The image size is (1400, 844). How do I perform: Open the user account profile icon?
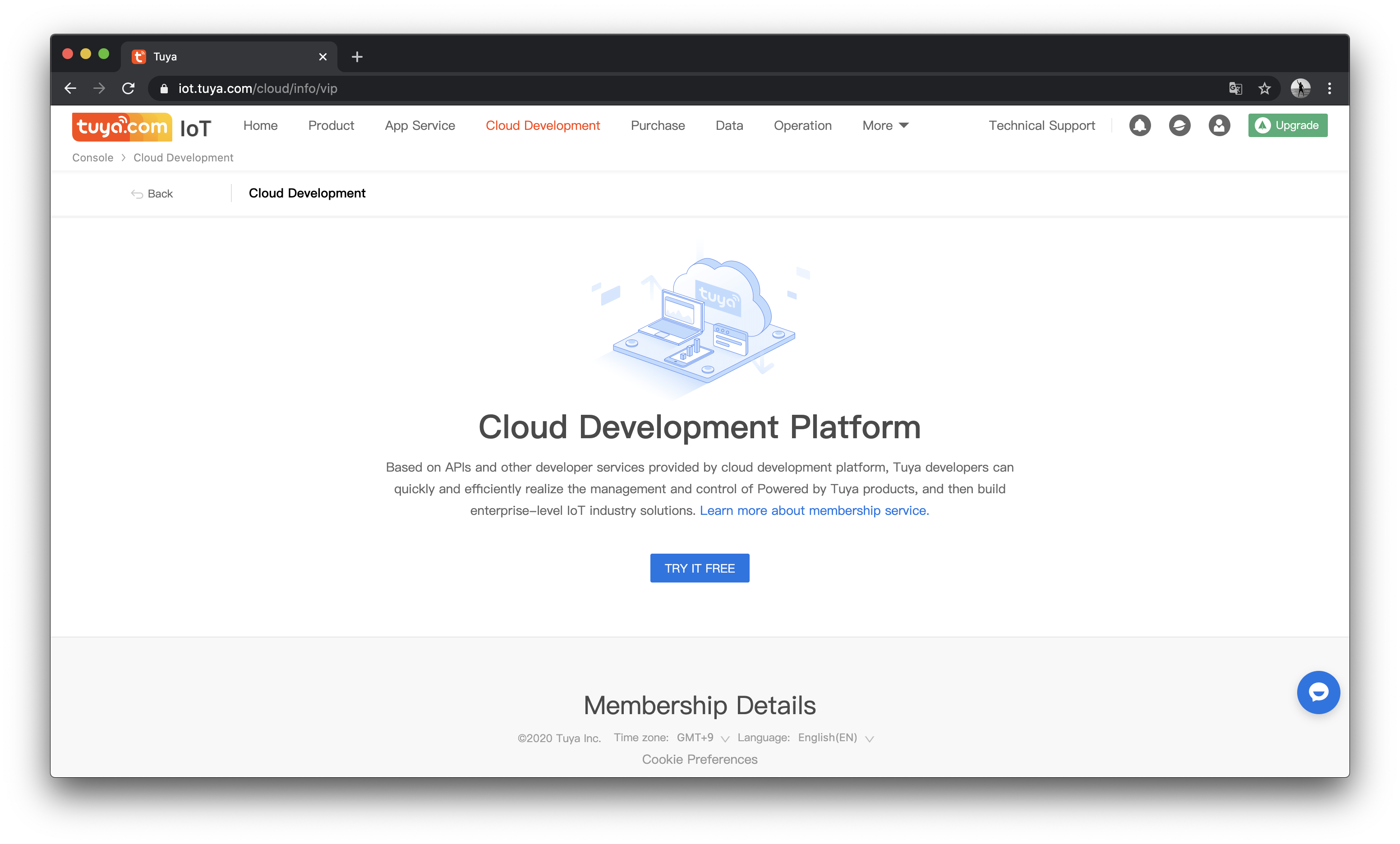[1219, 125]
